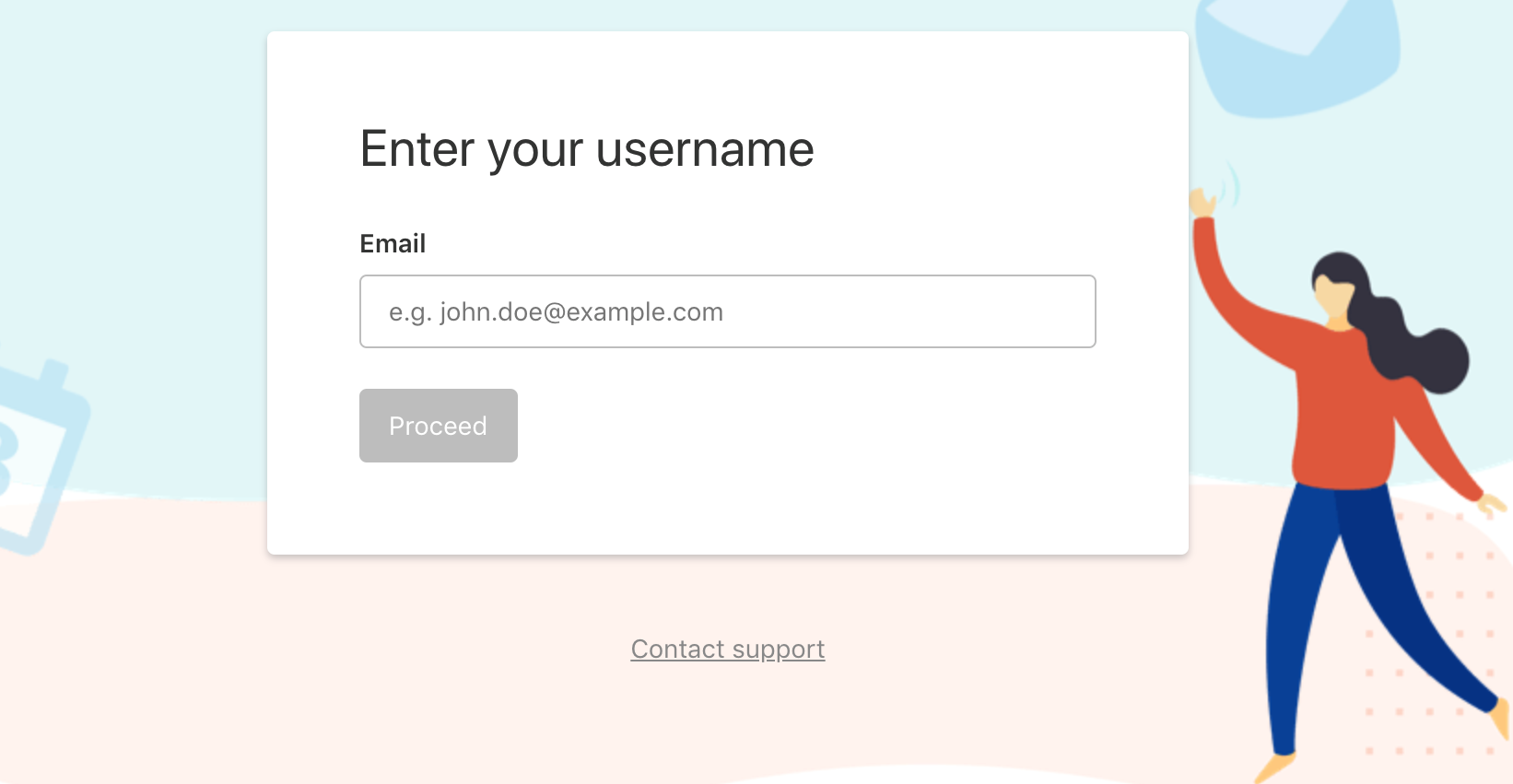Click the motion lines near the waving hand
The height and width of the screenshot is (784, 1513).
click(x=1231, y=184)
